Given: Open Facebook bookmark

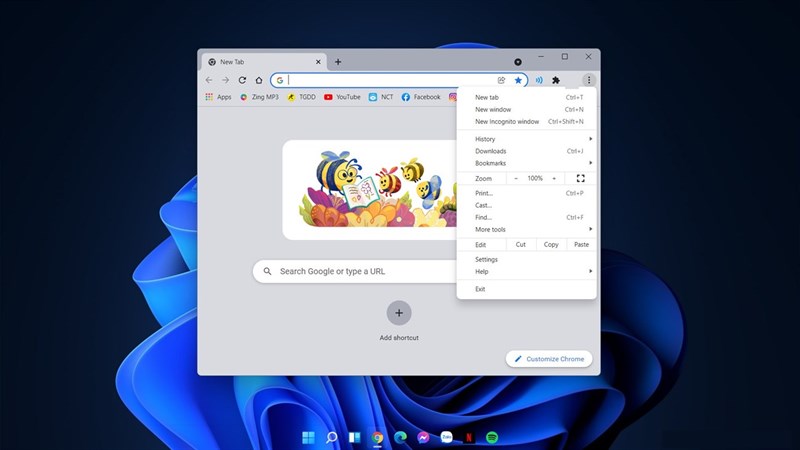Looking at the screenshot, I should coord(421,97).
